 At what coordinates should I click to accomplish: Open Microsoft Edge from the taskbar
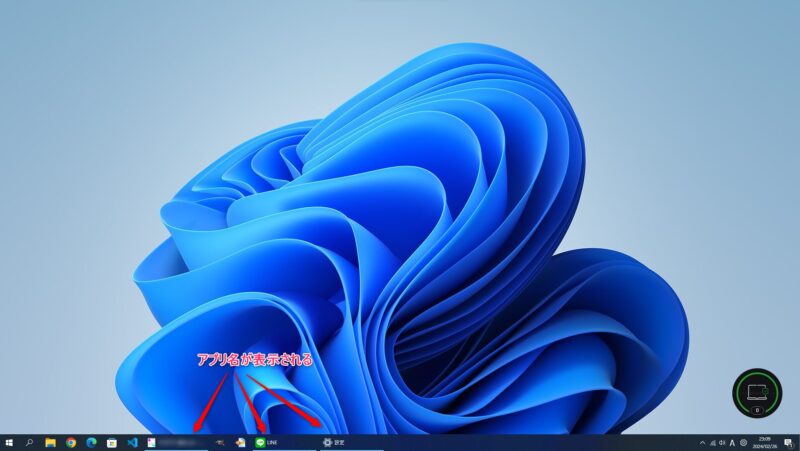point(91,441)
